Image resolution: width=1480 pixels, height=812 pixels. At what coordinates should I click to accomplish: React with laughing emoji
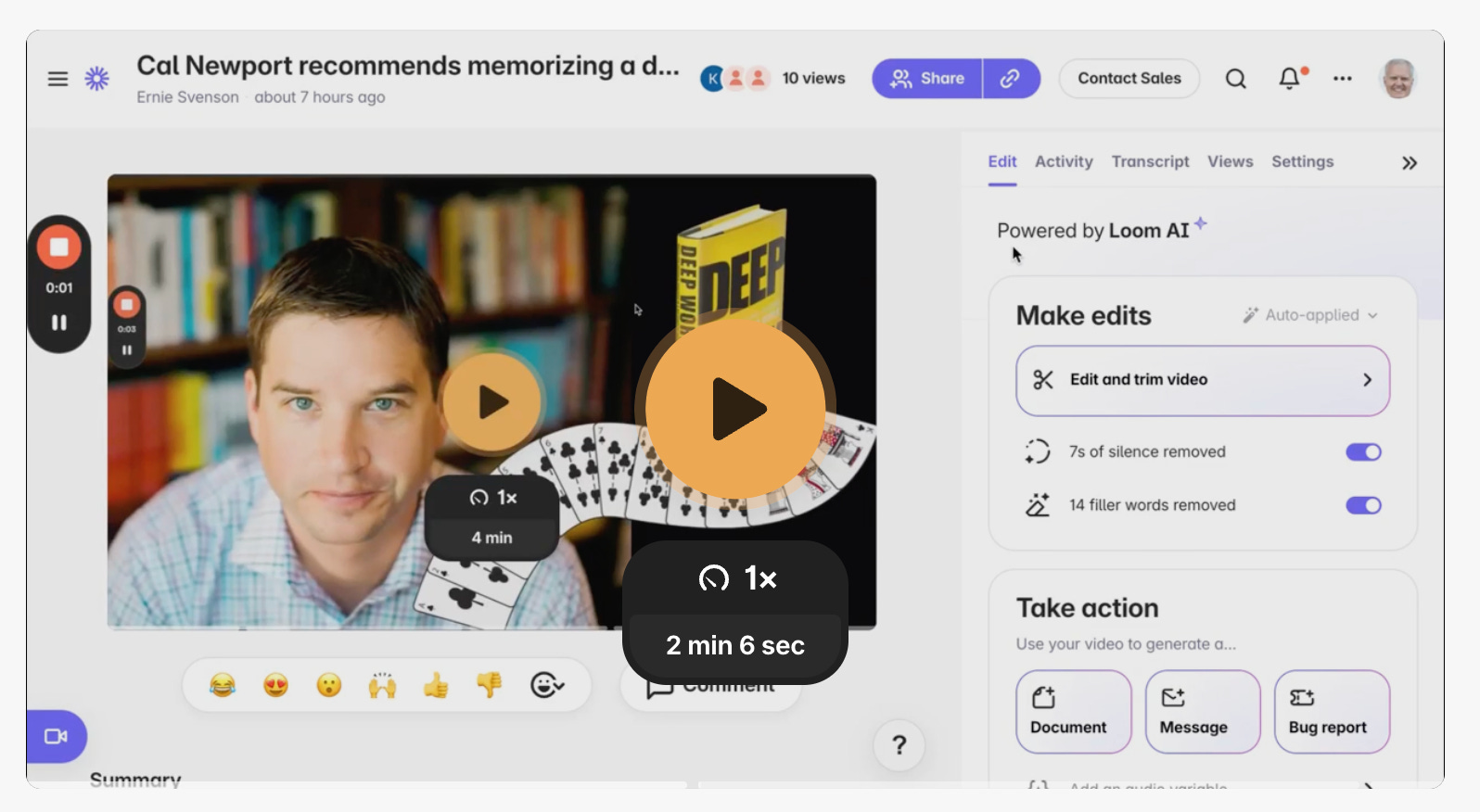223,685
